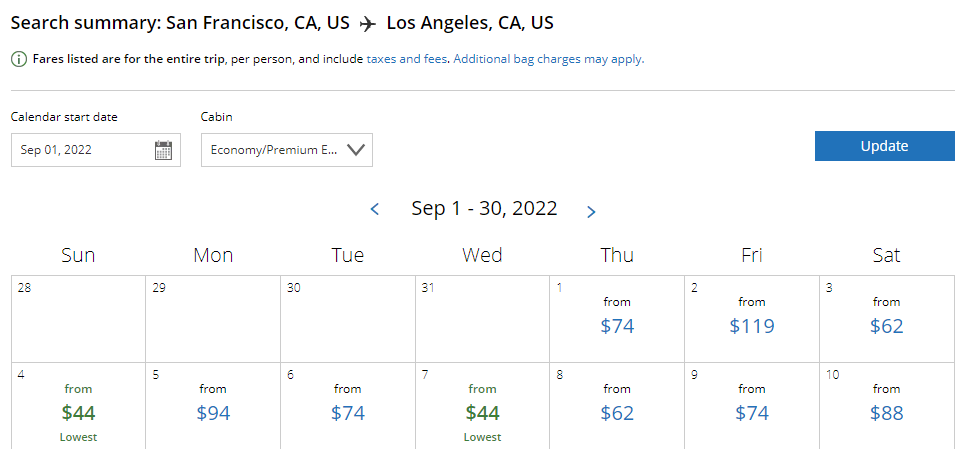Open the calendar date picker icon
Viewport: 968px width, 449px height.
(x=164, y=151)
